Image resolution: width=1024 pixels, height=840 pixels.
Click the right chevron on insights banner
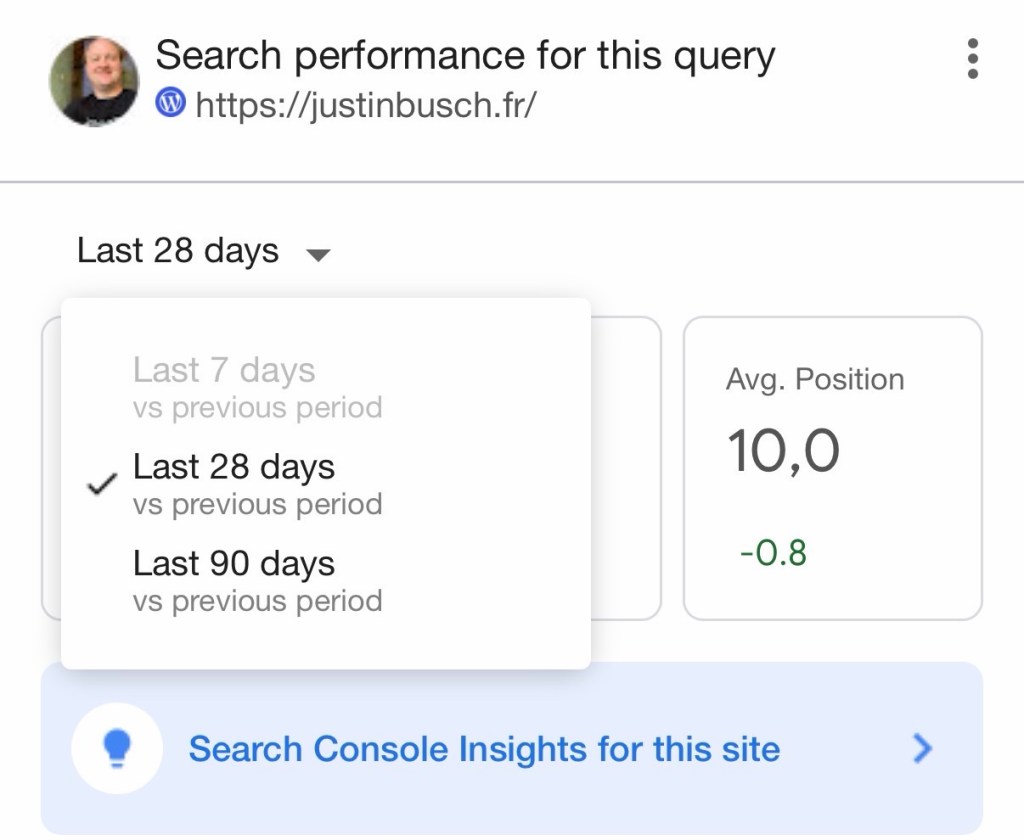click(x=922, y=748)
